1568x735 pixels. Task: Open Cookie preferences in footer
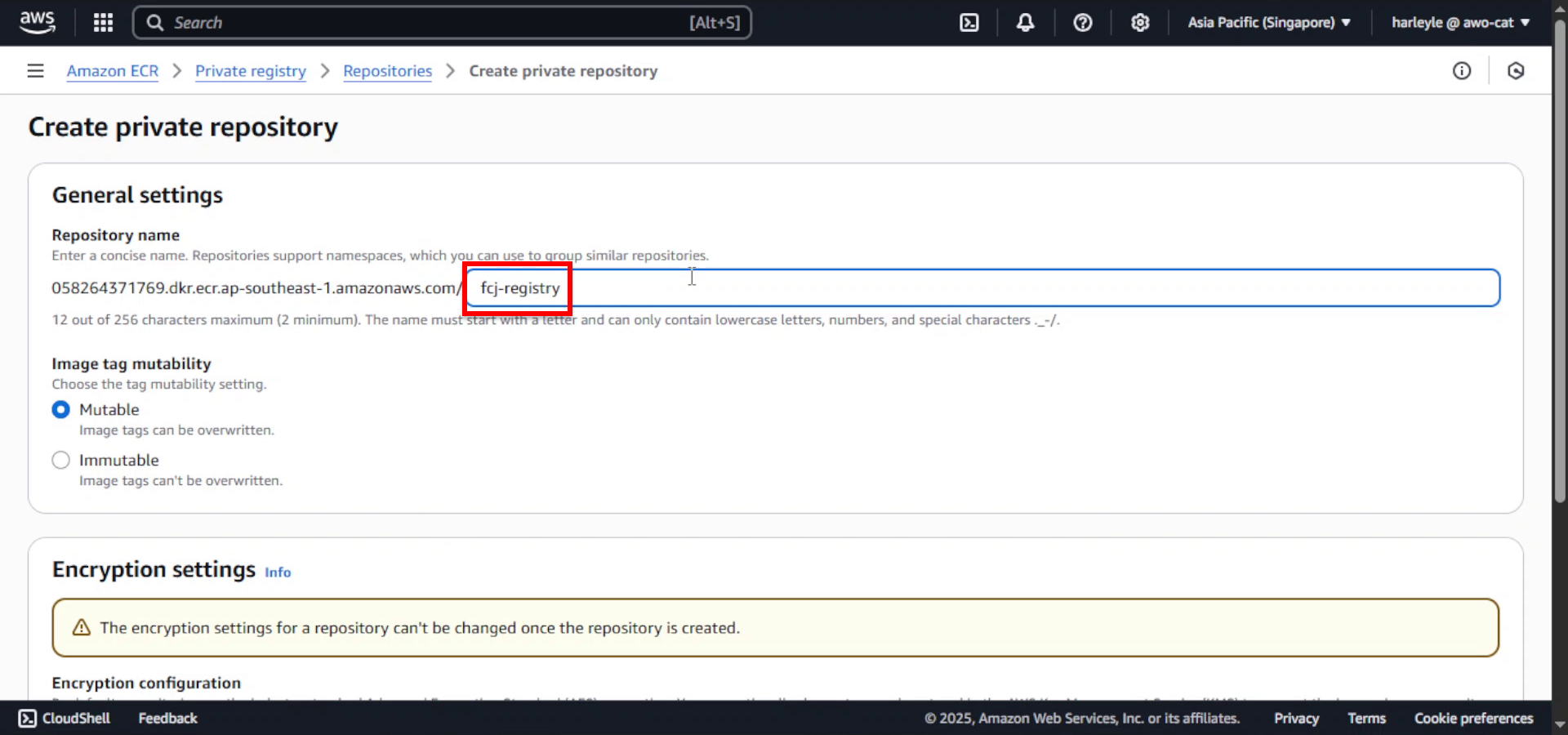[x=1473, y=719]
